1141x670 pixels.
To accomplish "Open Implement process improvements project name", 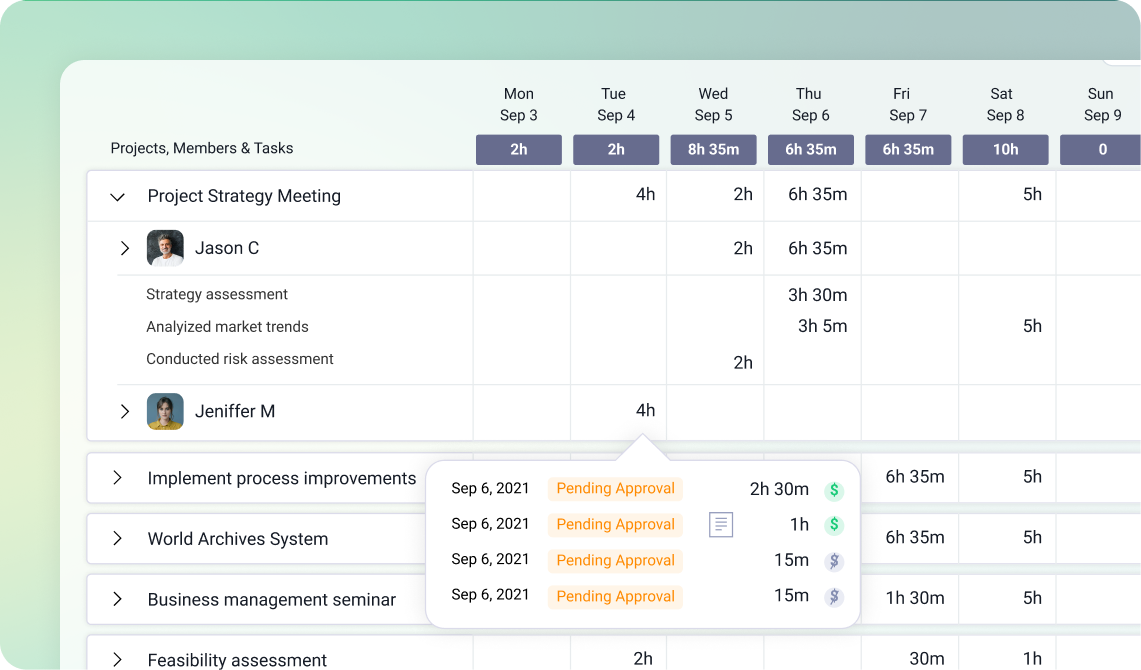I will tap(282, 478).
